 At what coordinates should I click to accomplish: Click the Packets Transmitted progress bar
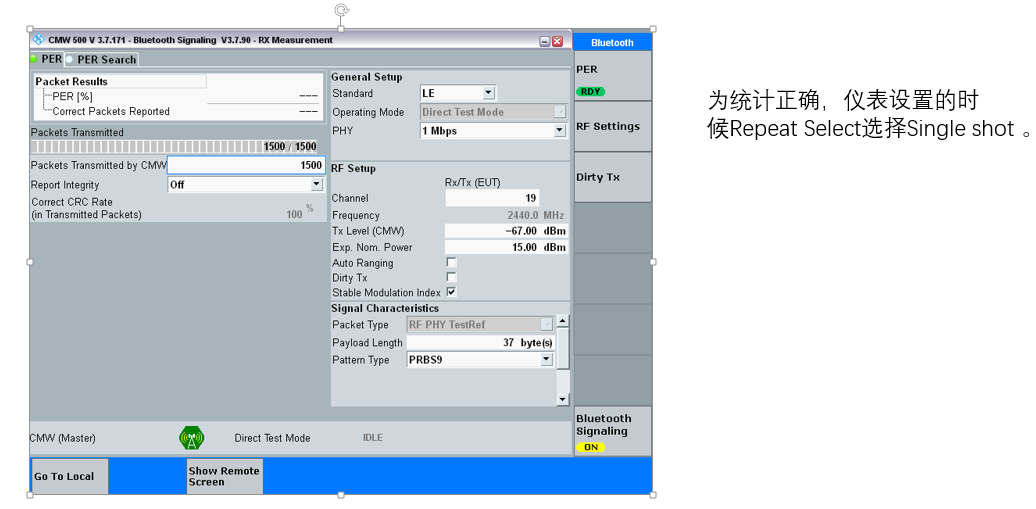(x=175, y=147)
